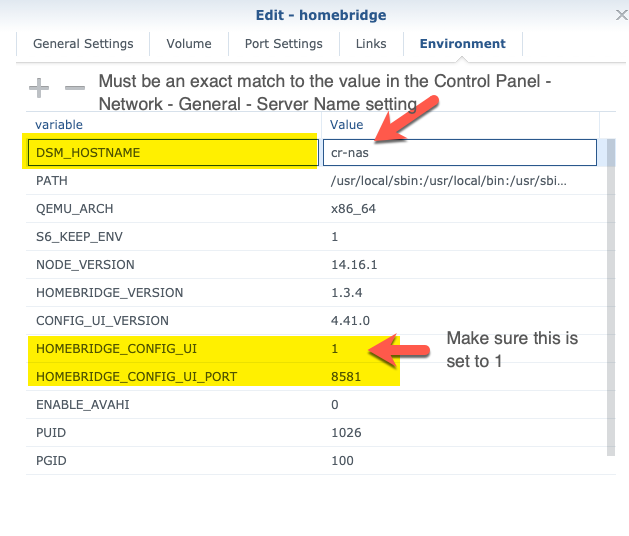Remove selected variable with minus icon
The width and height of the screenshot is (629, 536).
75,87
